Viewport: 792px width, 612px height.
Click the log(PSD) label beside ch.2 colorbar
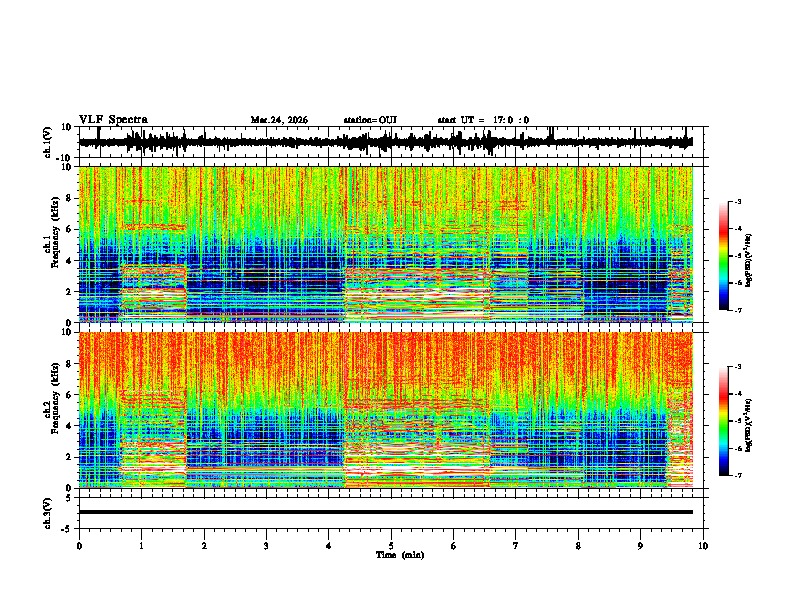click(749, 425)
